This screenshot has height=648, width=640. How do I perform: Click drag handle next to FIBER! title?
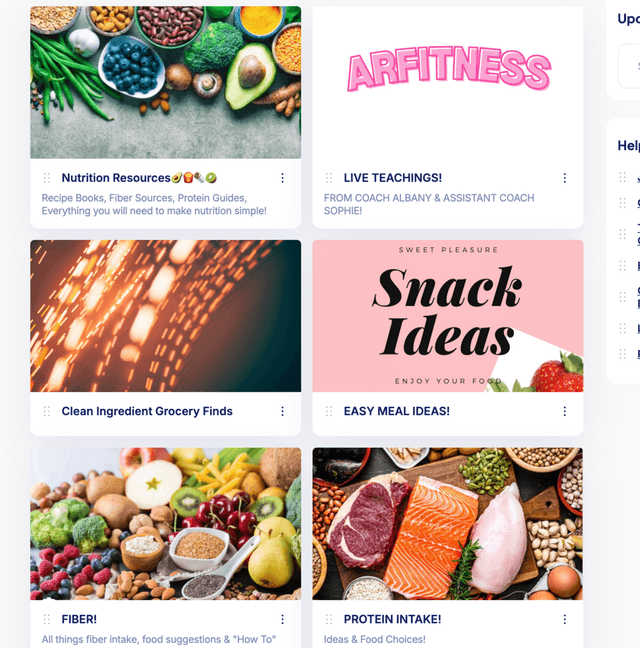point(47,619)
